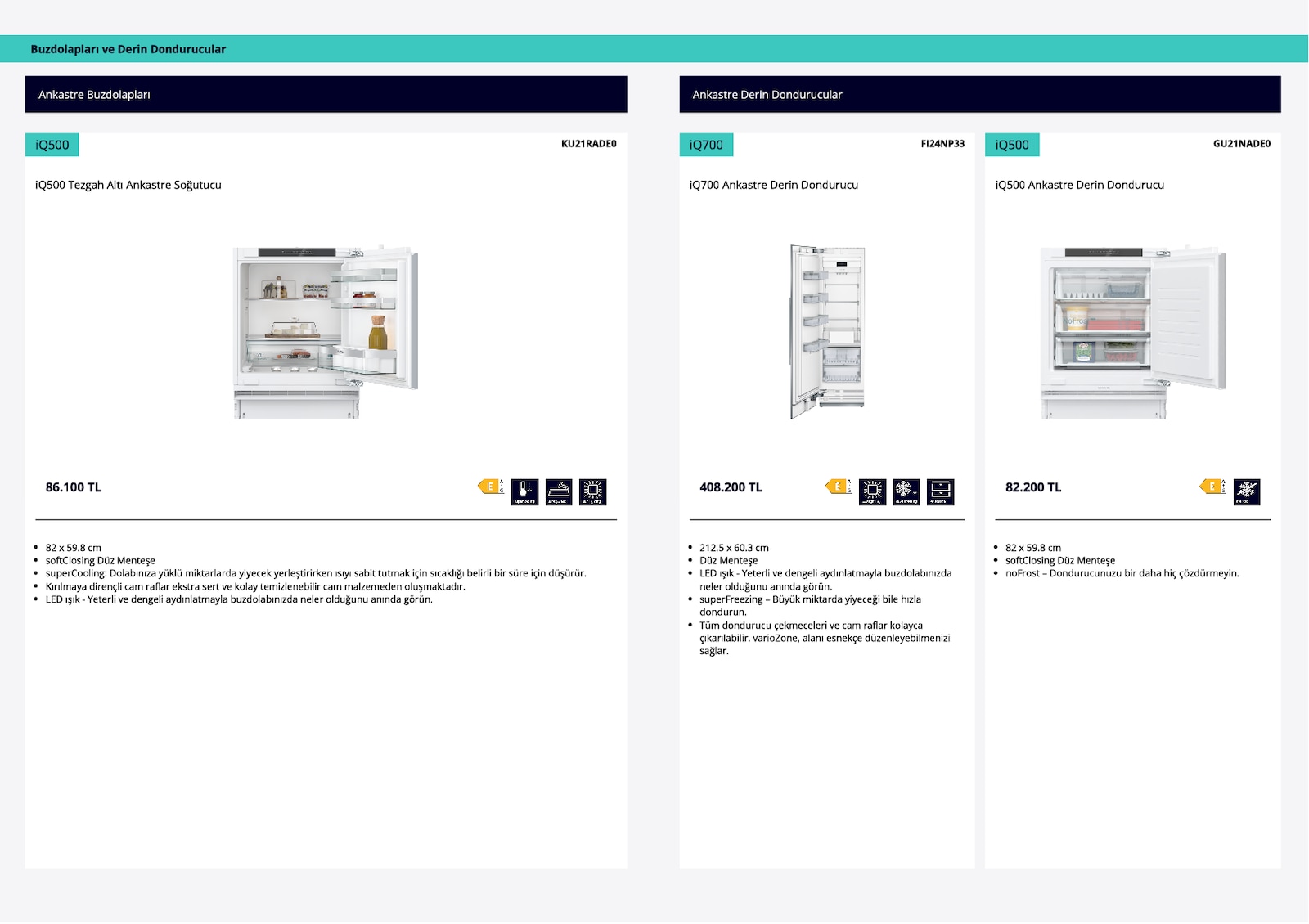Viewport: 1309px width, 924px height.
Task: Click the energy class E label for GU21NADE0
Action: [1212, 487]
